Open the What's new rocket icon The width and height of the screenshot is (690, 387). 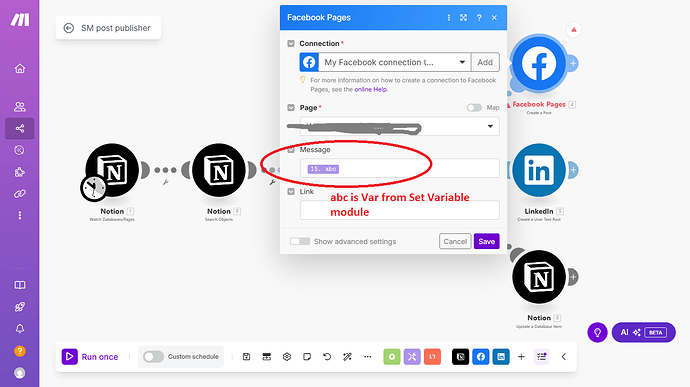coord(20,307)
